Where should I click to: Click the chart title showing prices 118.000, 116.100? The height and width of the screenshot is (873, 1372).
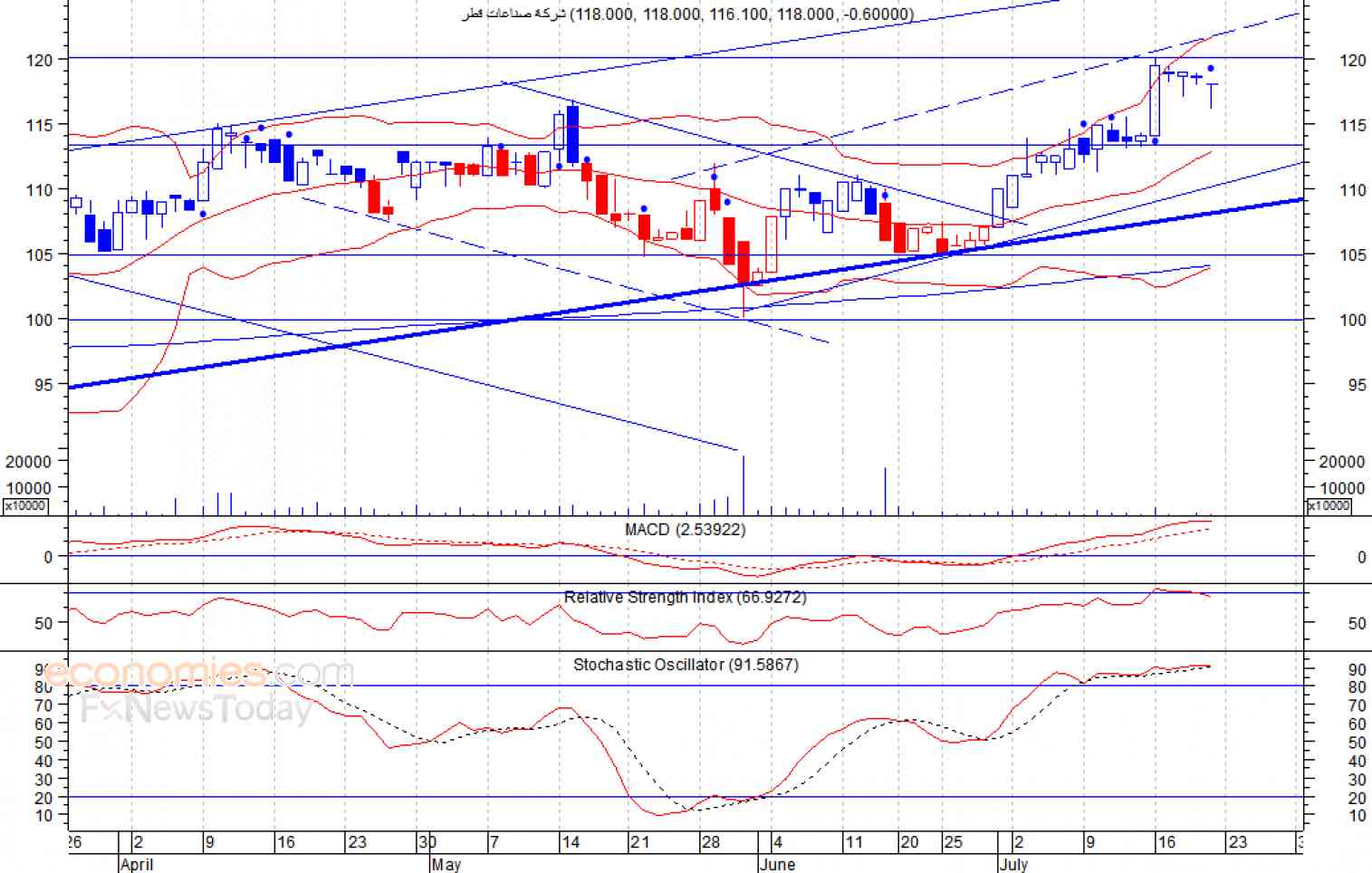click(688, 14)
